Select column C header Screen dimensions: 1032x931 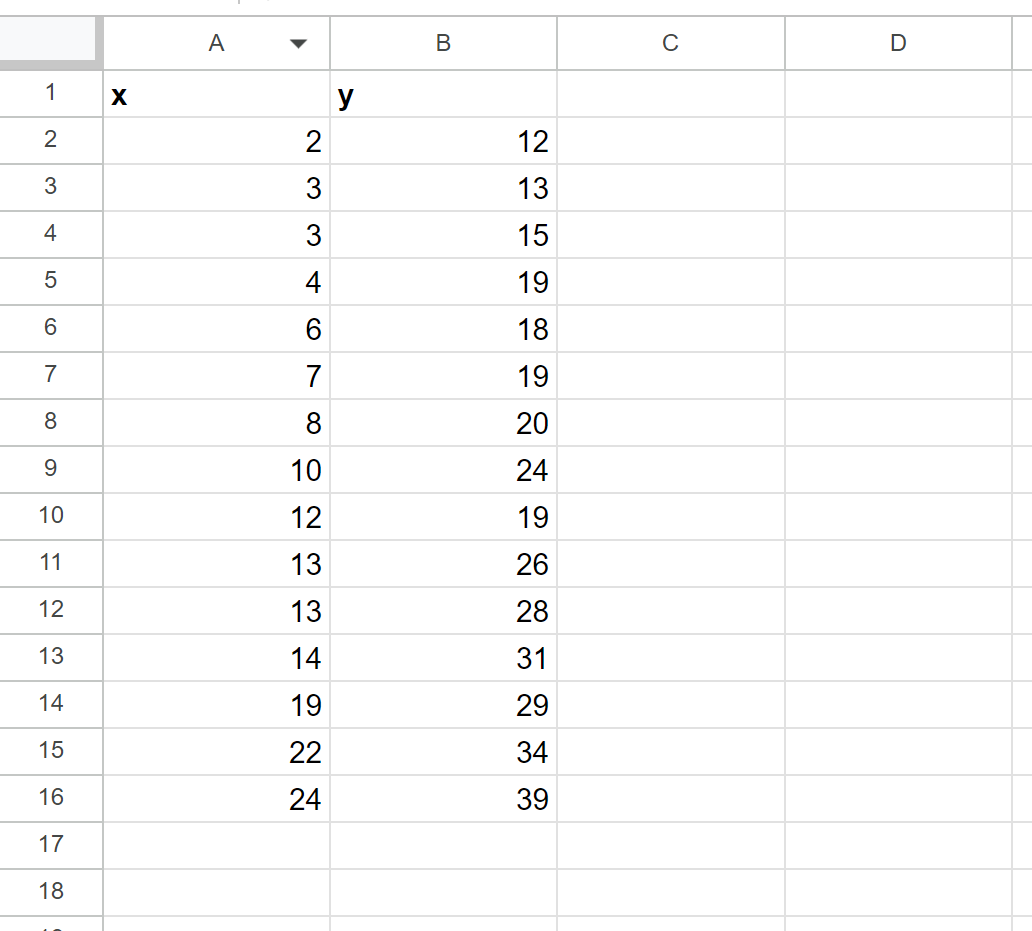tap(671, 43)
